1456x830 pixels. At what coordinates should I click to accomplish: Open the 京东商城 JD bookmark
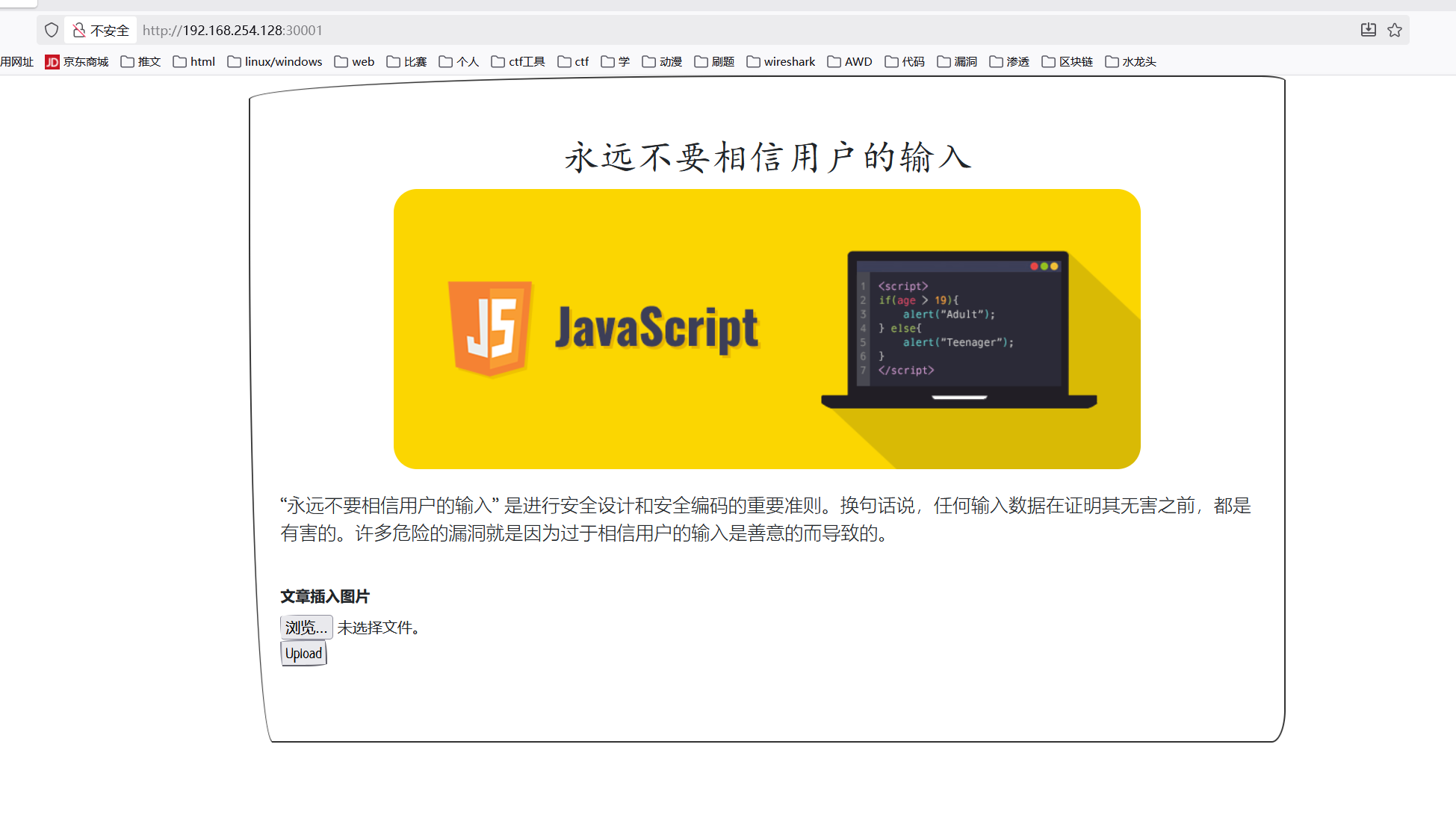77,61
